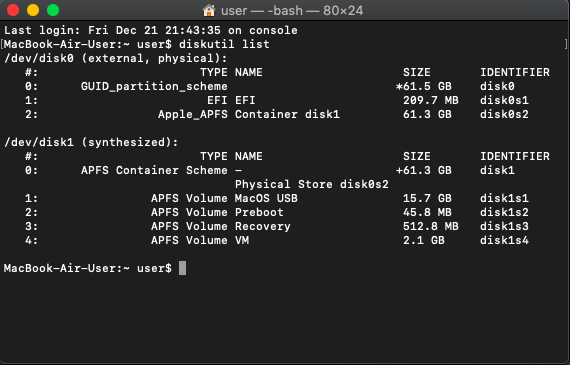Click the '/dev/disk0 (external, physical)' line
Image resolution: width=570 pixels, height=365 pixels.
(116, 58)
